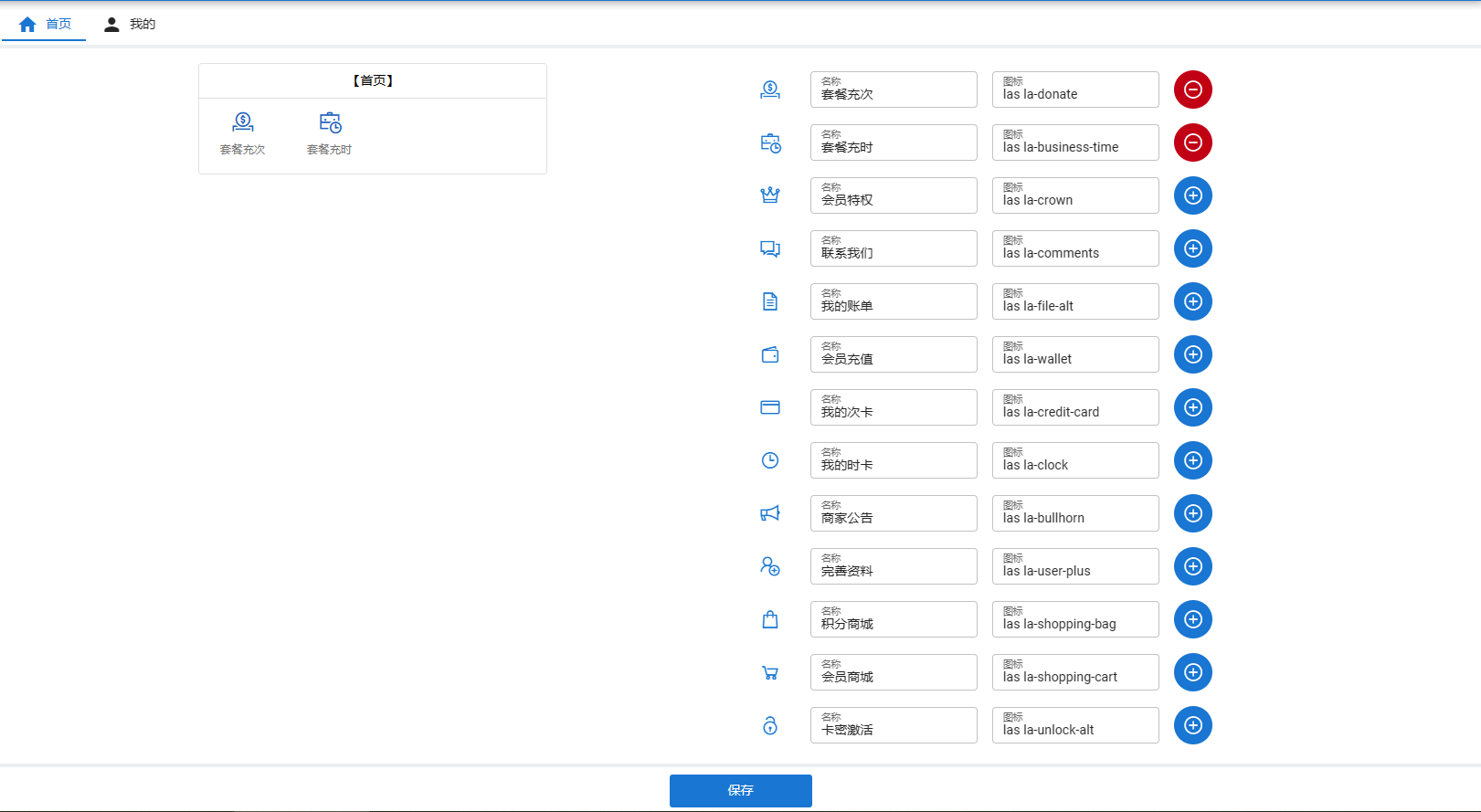Focus the icon field with las la-bullhorn
Image resolution: width=1481 pixels, height=812 pixels.
click(1075, 513)
